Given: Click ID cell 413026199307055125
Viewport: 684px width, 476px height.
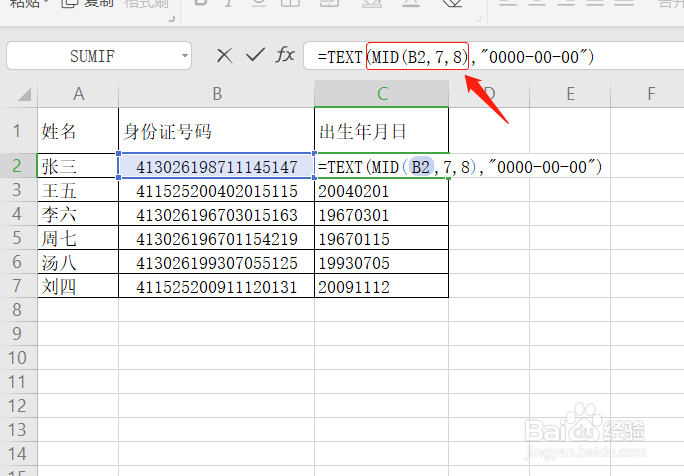Looking at the screenshot, I should coord(216,262).
